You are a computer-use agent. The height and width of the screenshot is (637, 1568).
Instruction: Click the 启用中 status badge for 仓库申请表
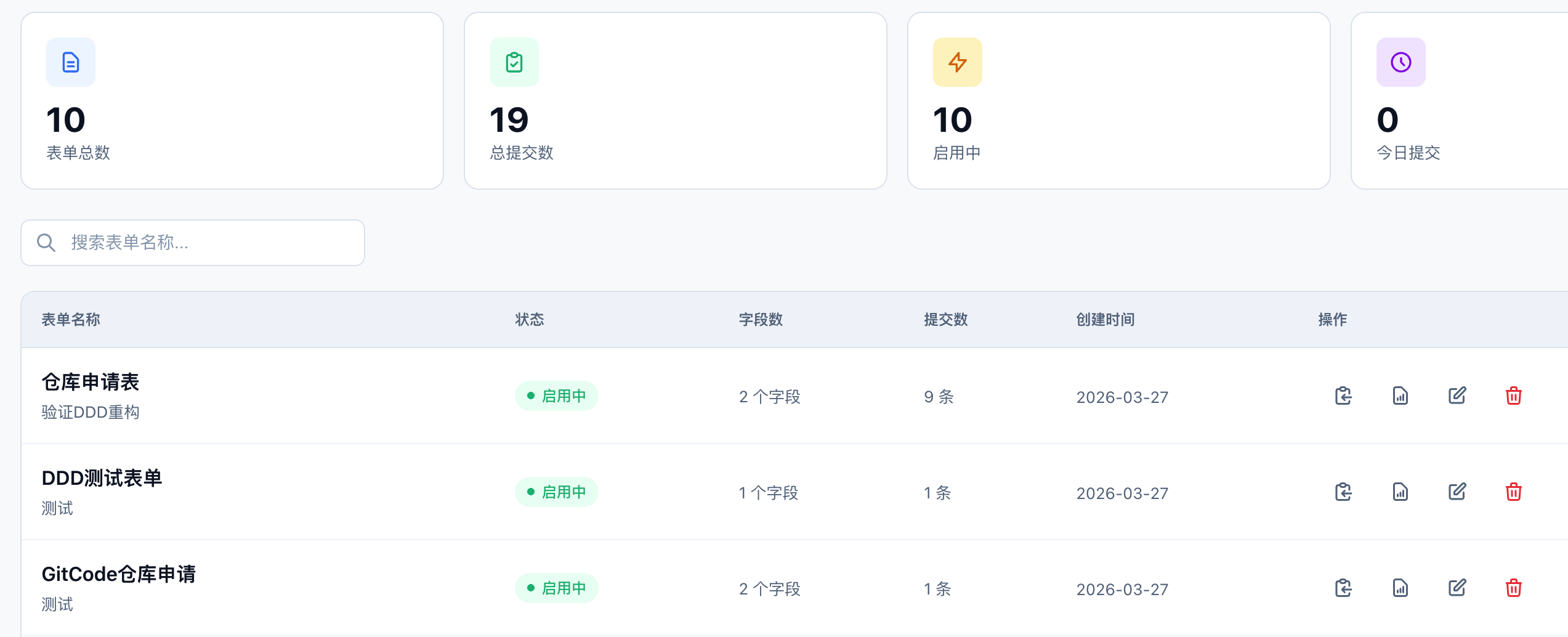557,396
